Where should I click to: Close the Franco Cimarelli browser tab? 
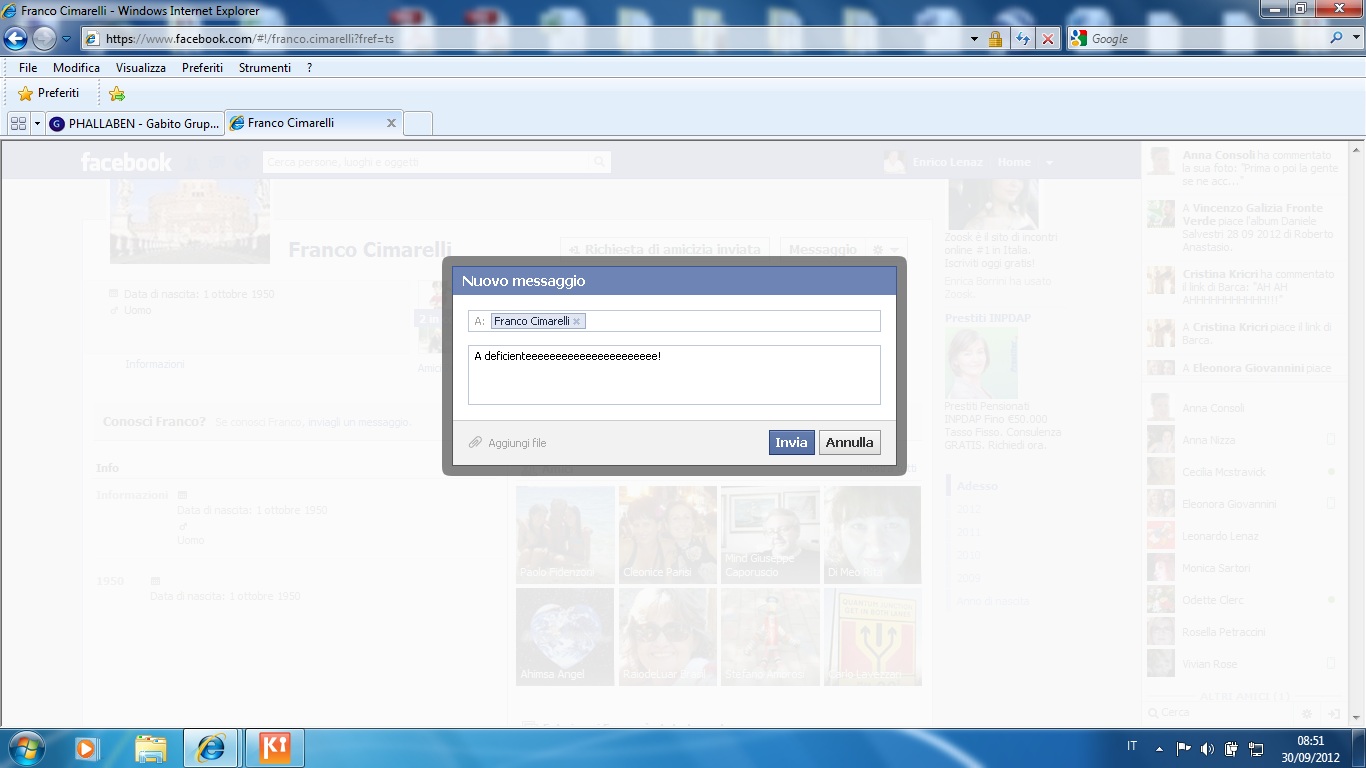coord(391,123)
